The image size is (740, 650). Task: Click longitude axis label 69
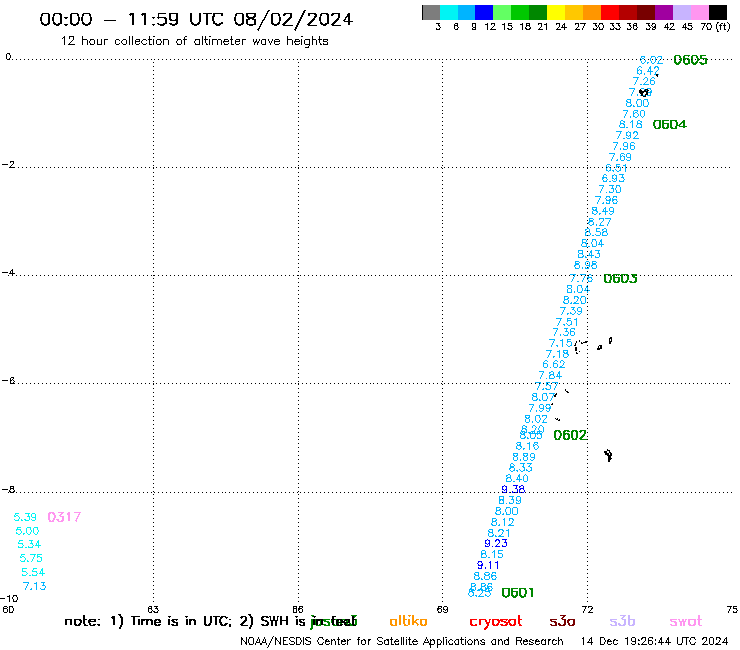point(442,609)
